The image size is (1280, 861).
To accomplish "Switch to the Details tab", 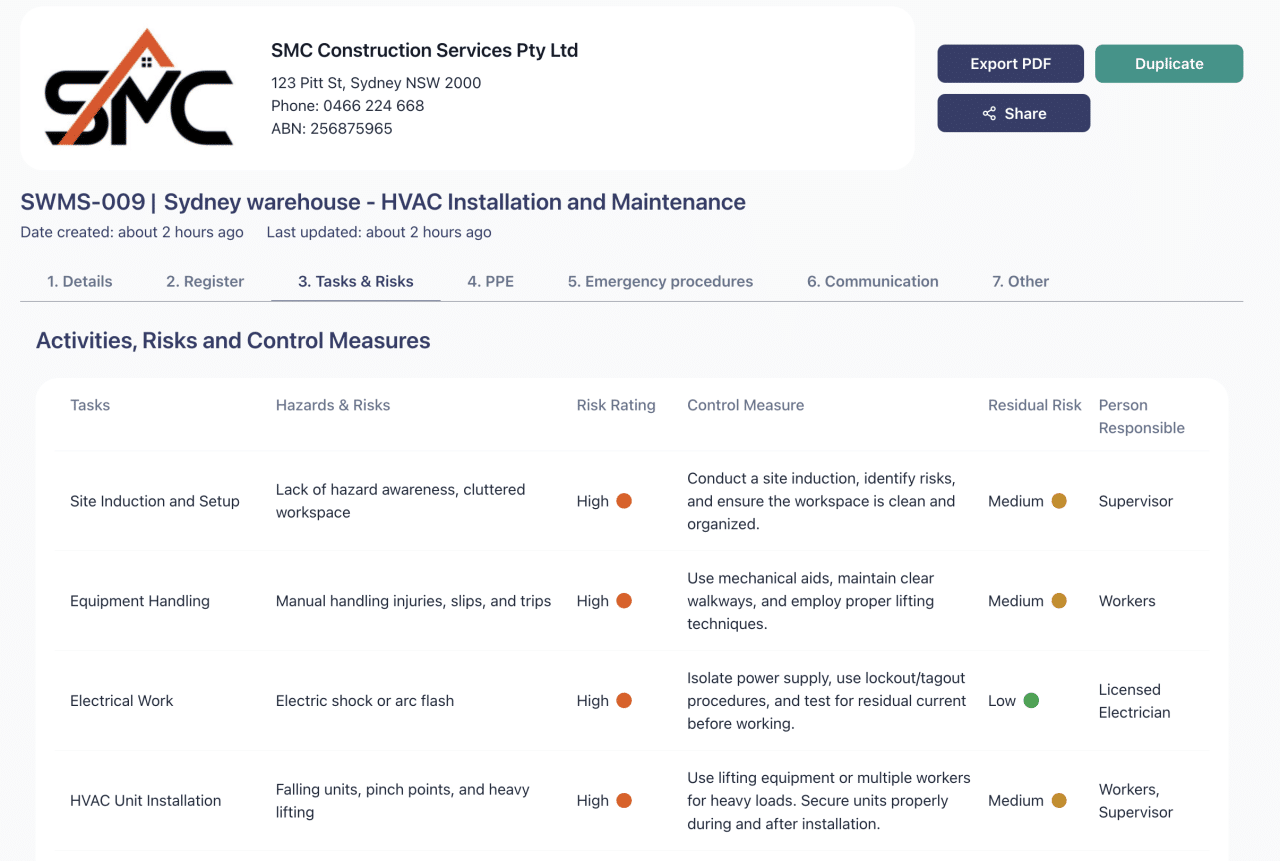I will pyautogui.click(x=79, y=281).
